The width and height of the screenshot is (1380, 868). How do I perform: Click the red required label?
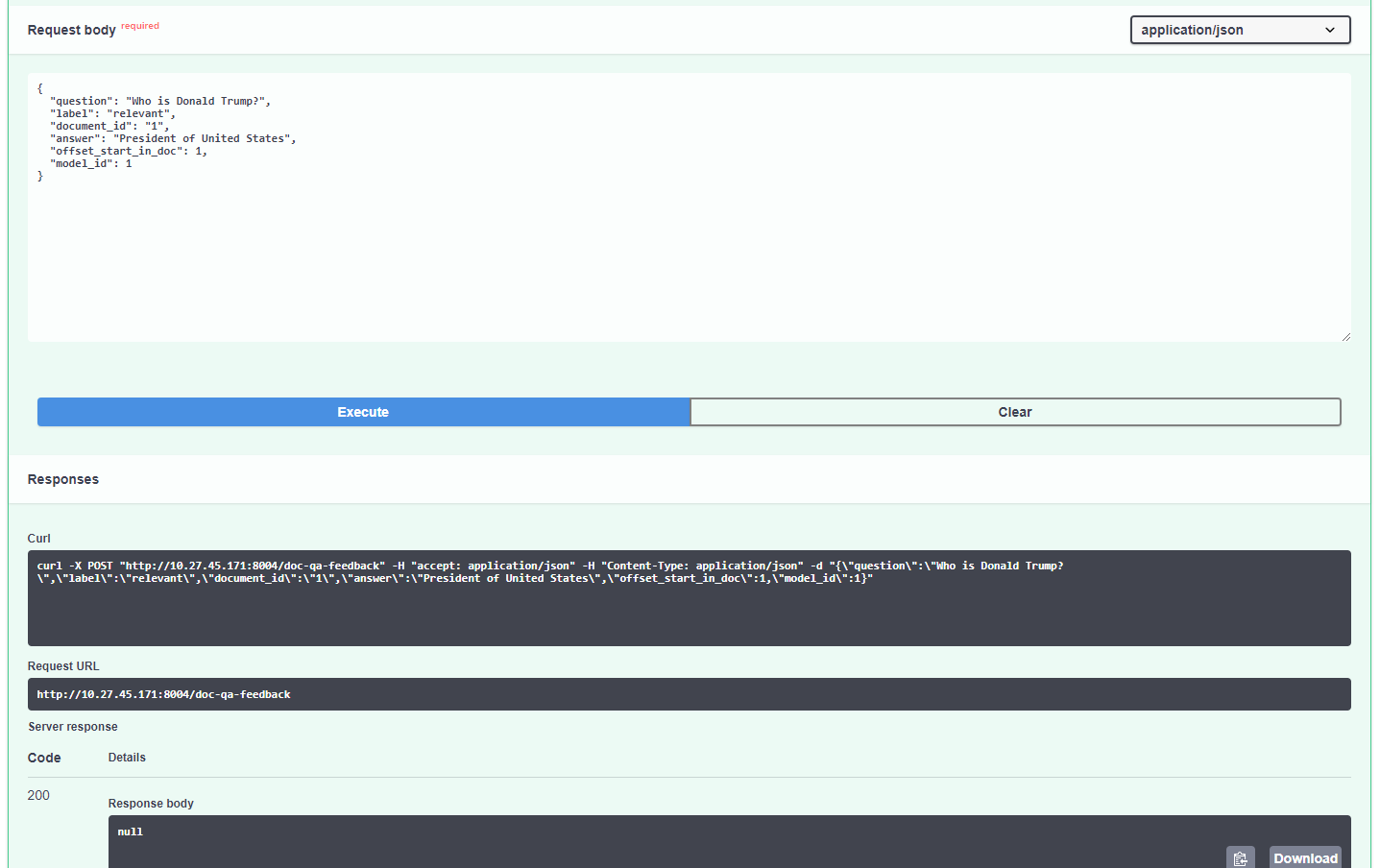140,26
